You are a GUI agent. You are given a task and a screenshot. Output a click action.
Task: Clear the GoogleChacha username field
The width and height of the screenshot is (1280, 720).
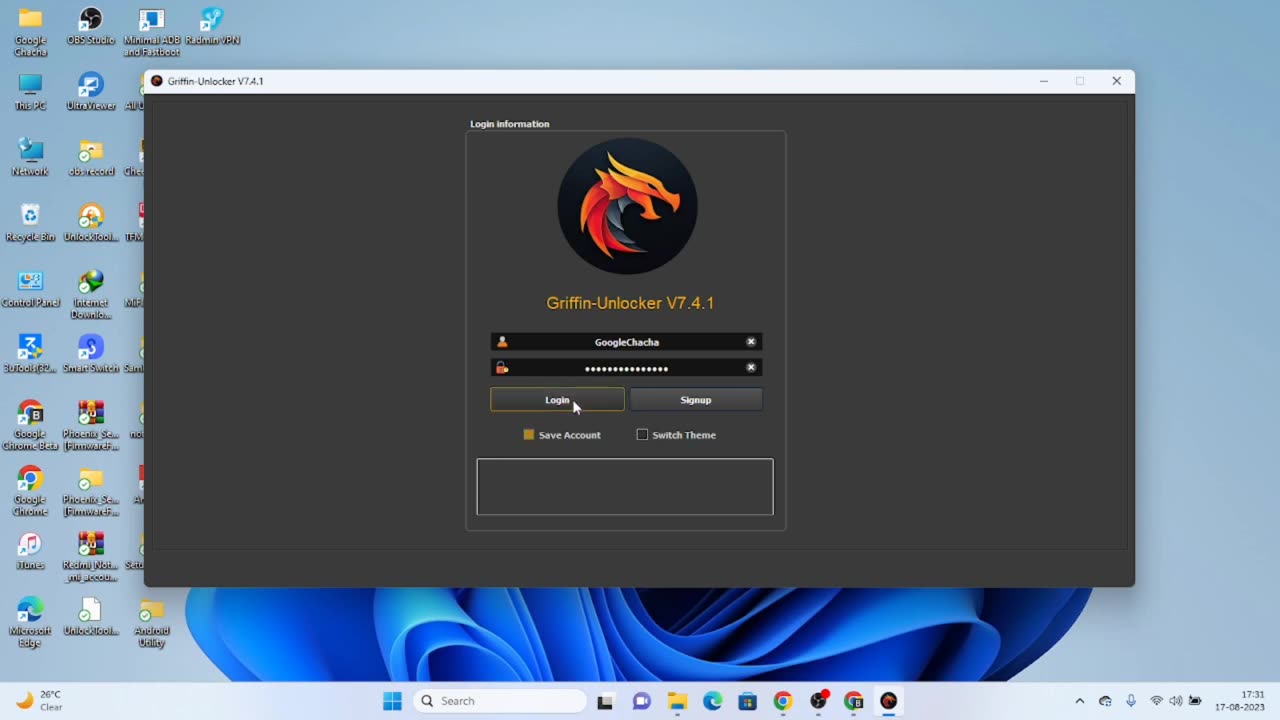pyautogui.click(x=751, y=342)
